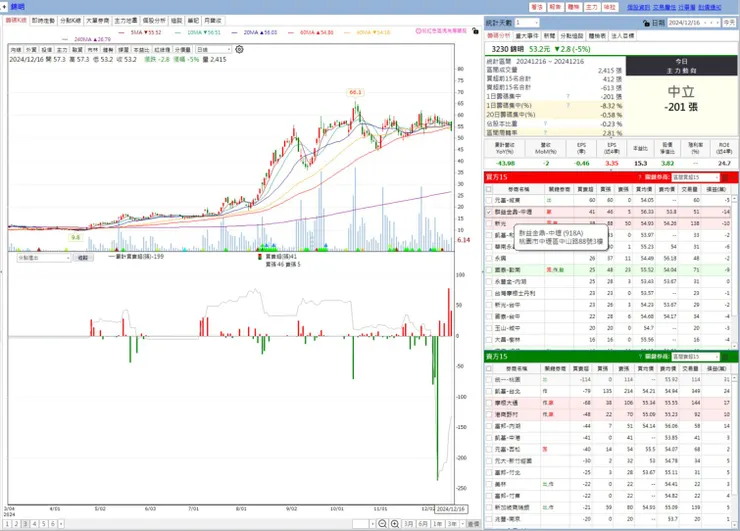Click the plus icon at the window's top-left

pyautogui.click(x=4, y=7)
